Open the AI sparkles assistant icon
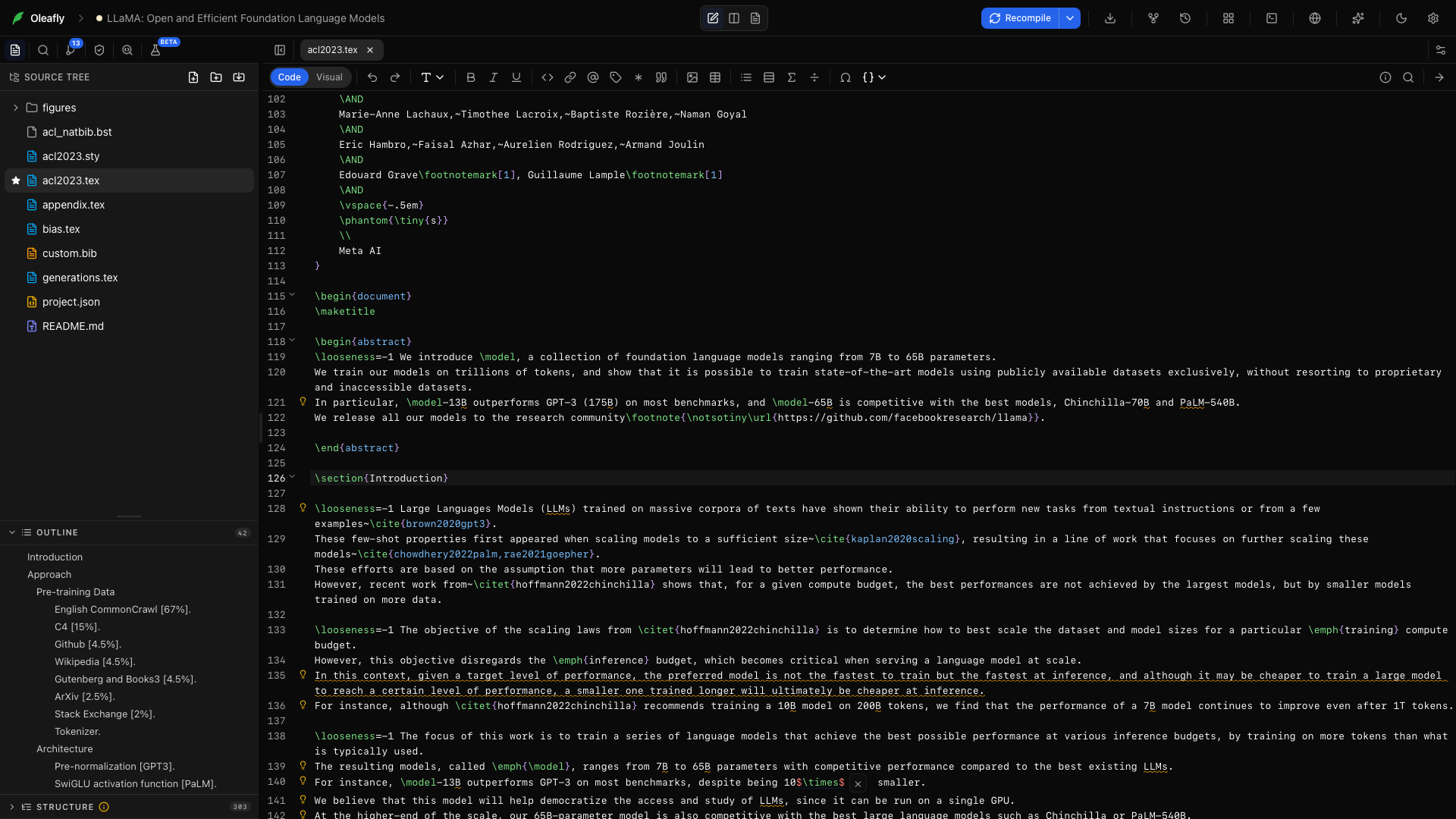This screenshot has height=819, width=1456. click(x=1358, y=18)
